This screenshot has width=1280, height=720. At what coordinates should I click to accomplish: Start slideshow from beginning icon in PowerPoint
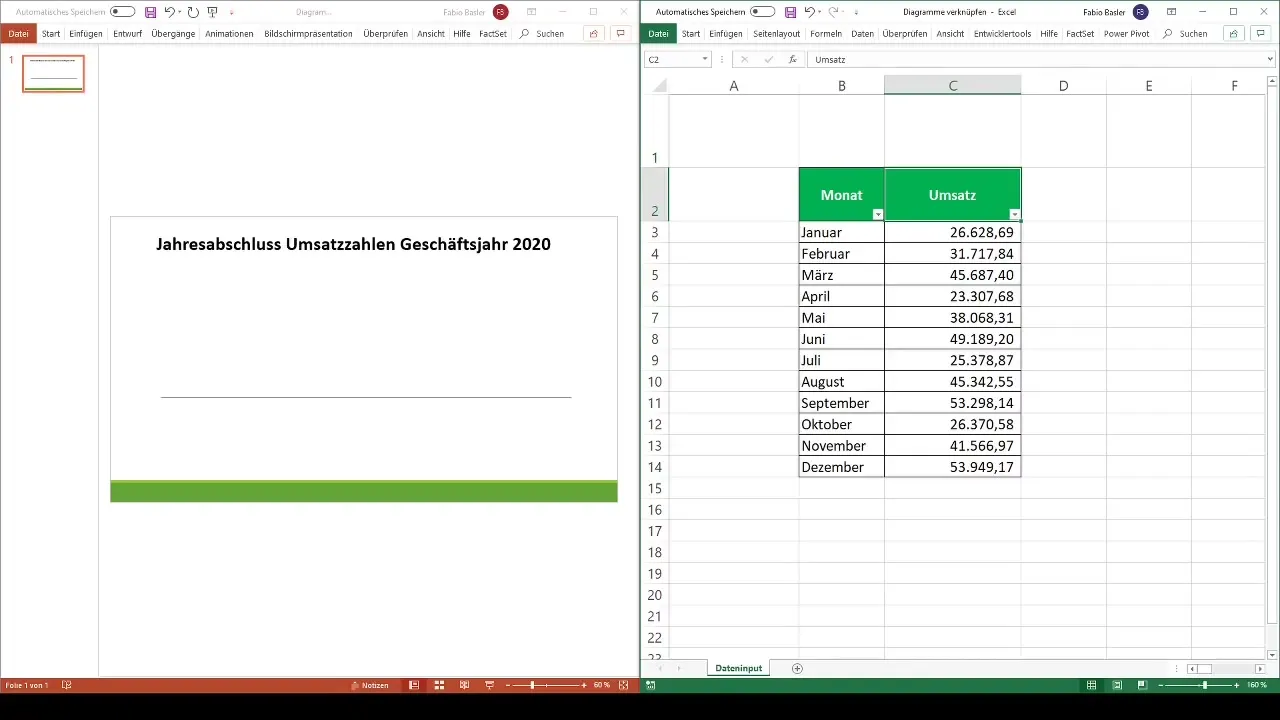tap(213, 12)
